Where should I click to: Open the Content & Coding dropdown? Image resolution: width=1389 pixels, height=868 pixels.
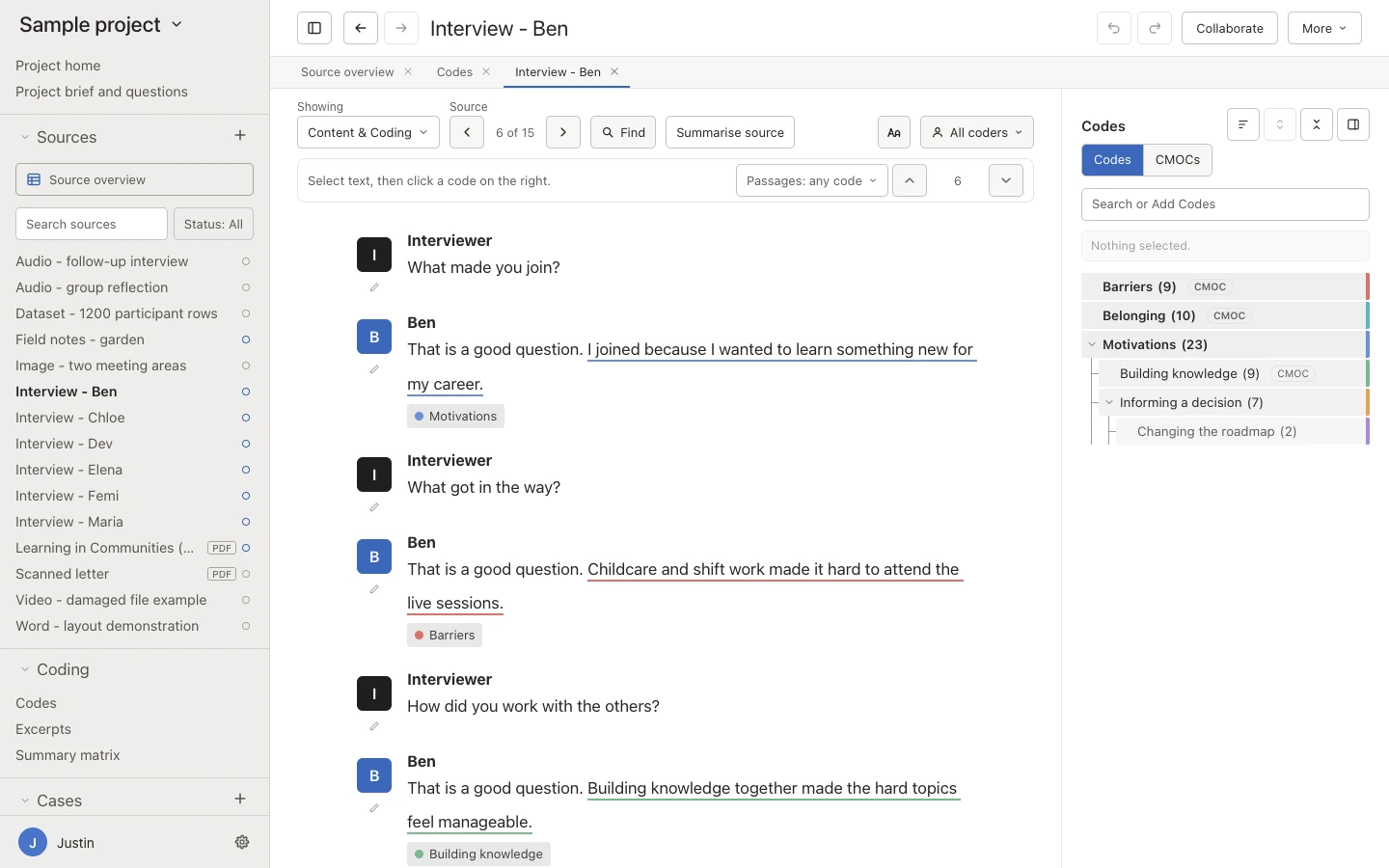point(368,132)
